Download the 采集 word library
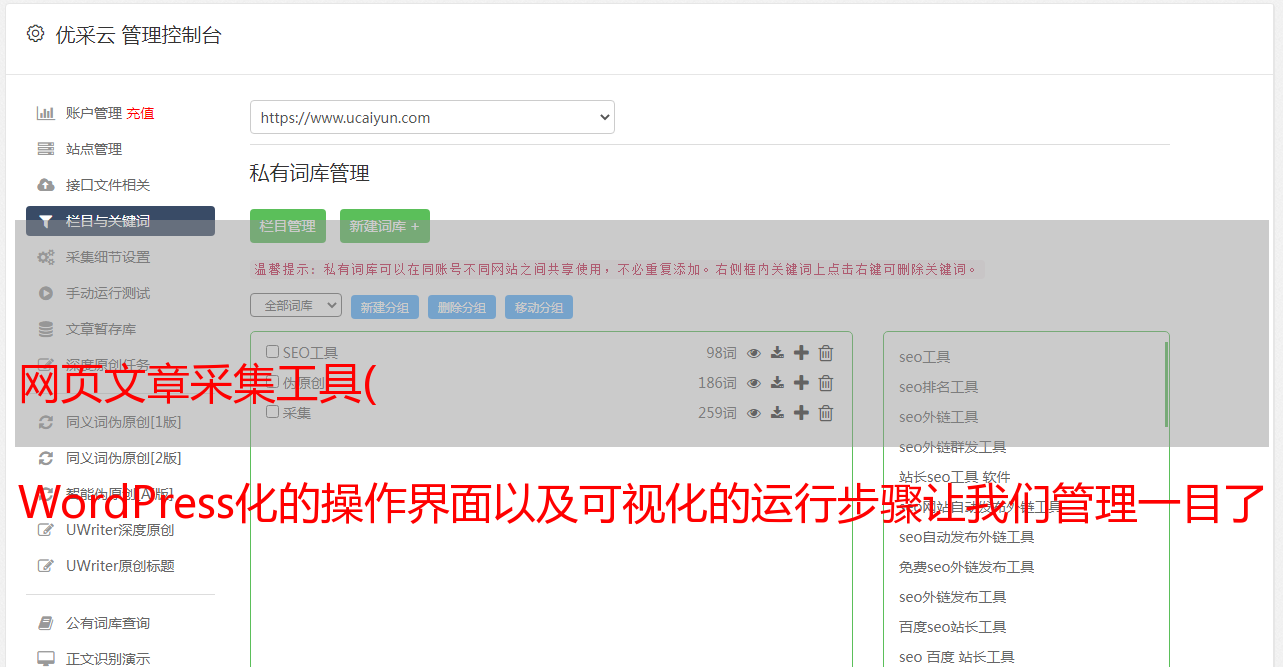The image size is (1283, 667). [x=777, y=413]
